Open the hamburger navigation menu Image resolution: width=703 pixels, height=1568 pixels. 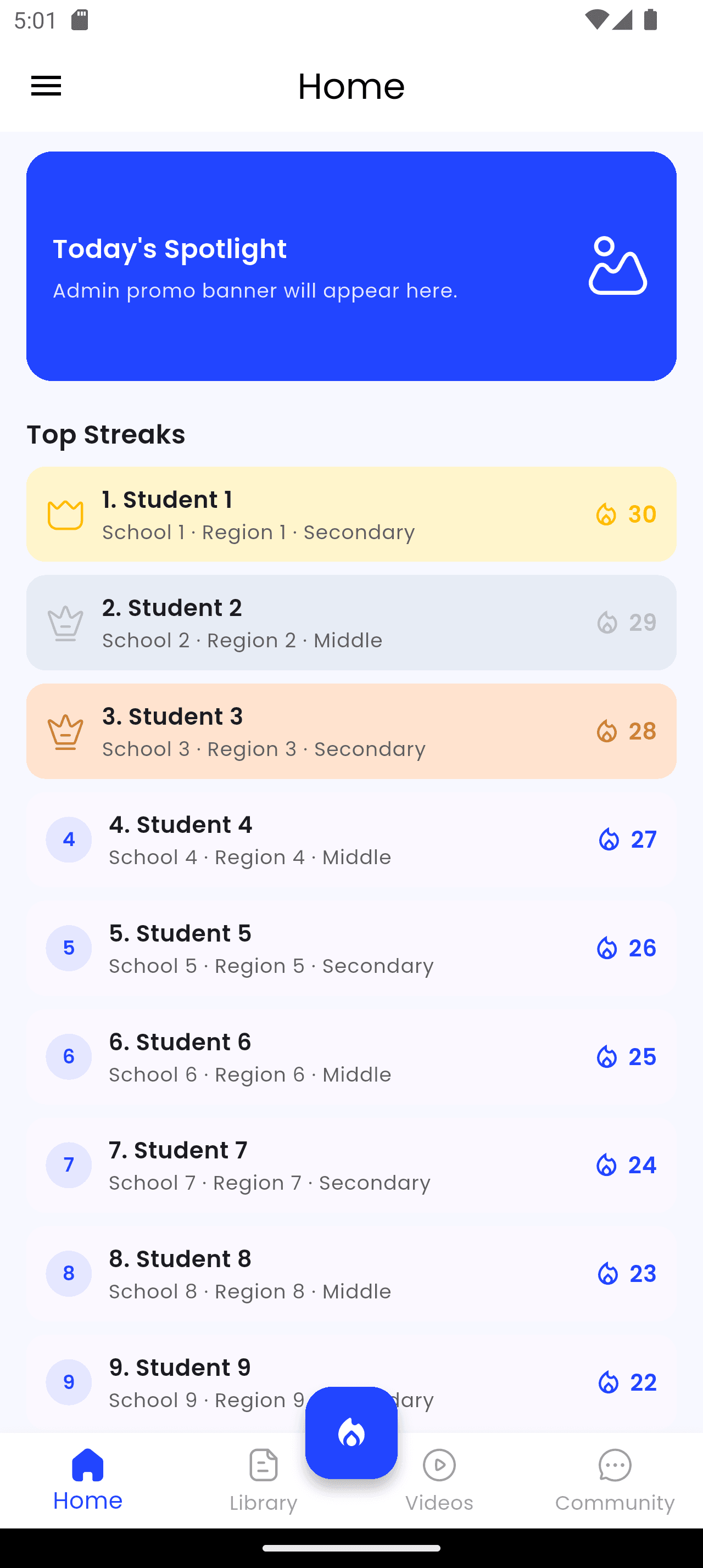[46, 86]
